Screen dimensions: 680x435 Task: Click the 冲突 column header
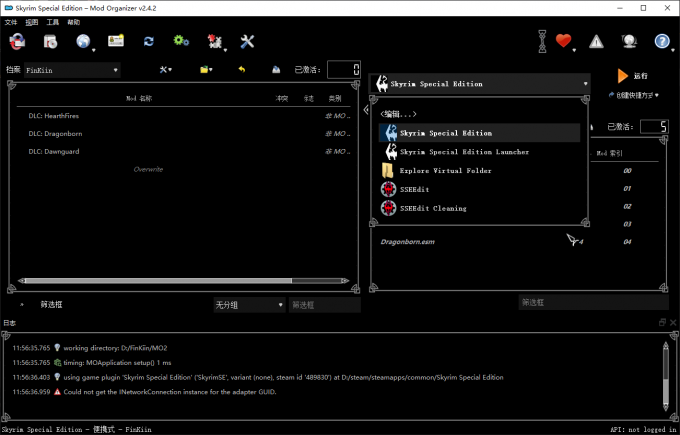281,98
